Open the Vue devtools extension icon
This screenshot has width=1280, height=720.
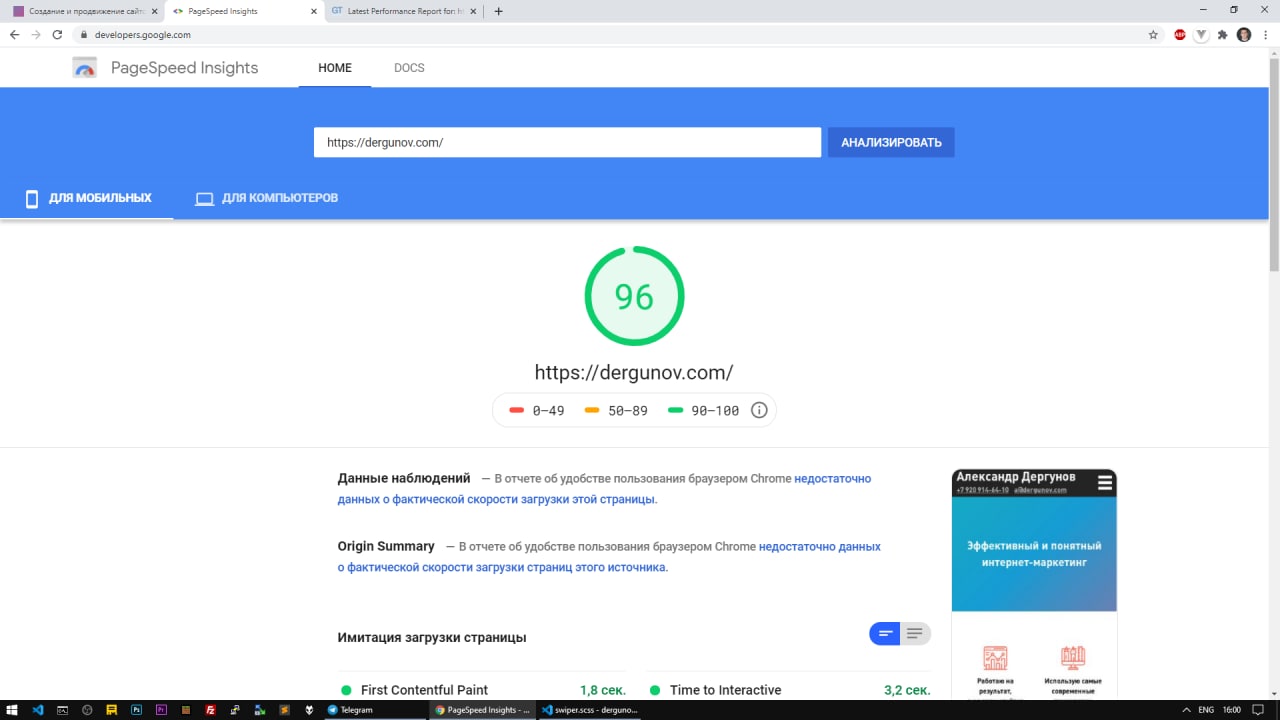point(1201,34)
